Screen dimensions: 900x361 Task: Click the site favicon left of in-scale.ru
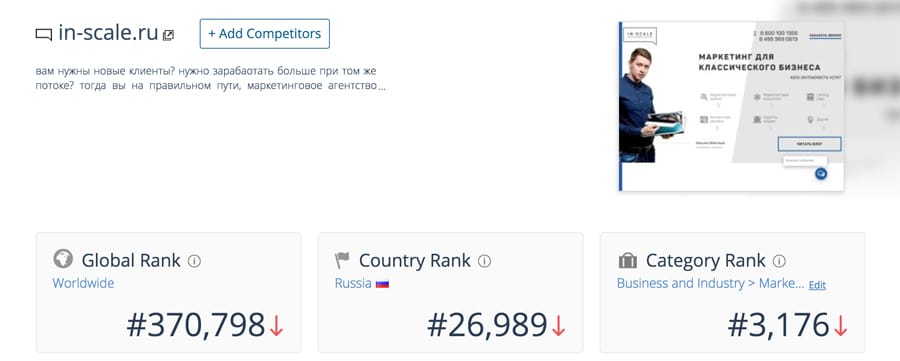tap(44, 34)
